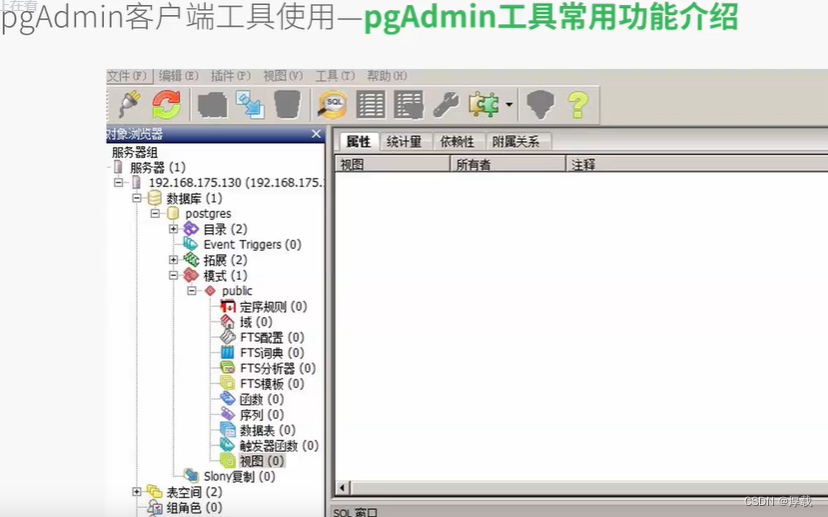Select the 目录 (2) catalog icon
Viewport: 828px width, 517px height.
coord(191,229)
